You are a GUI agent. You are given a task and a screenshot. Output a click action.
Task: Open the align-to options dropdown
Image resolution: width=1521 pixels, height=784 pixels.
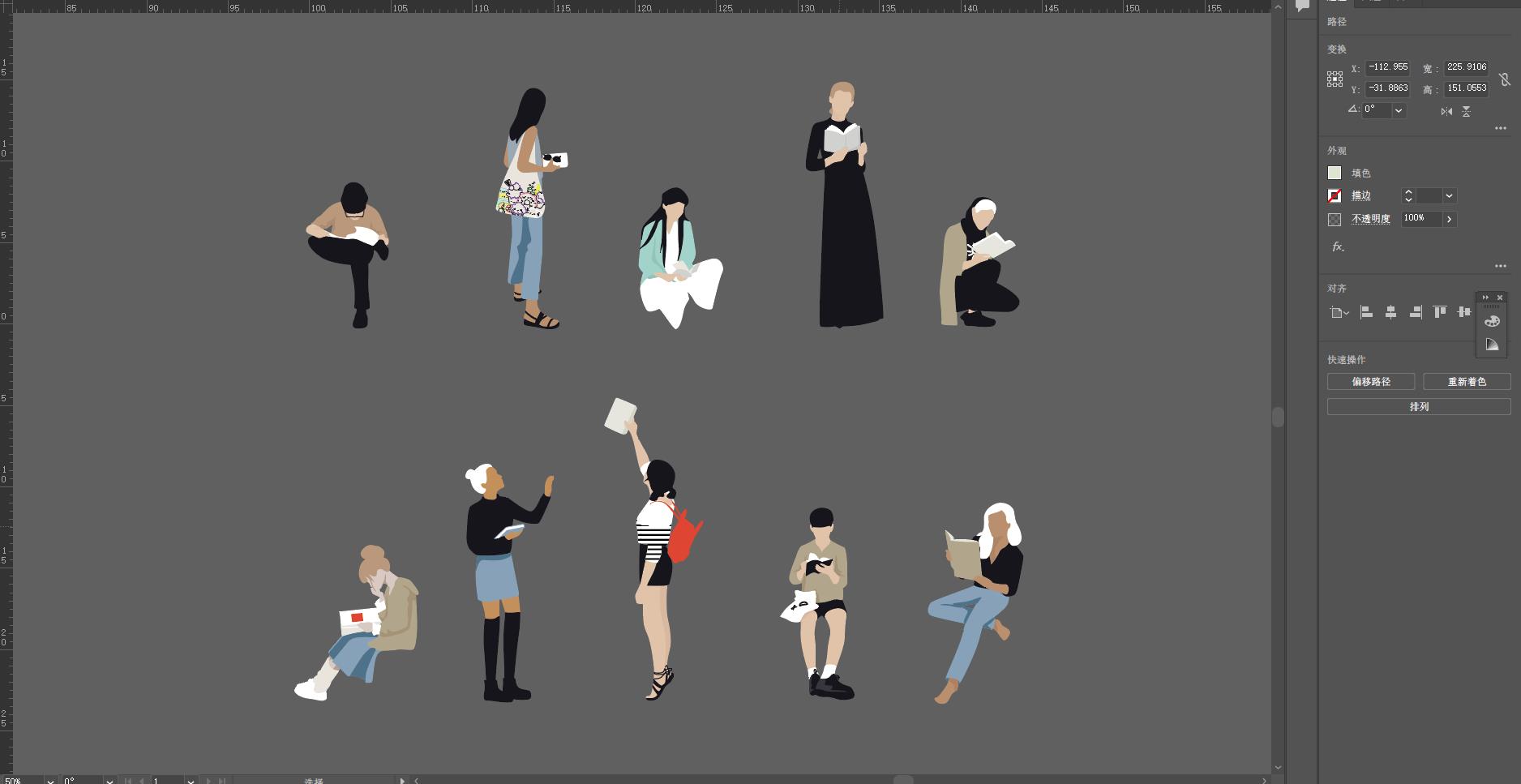[x=1339, y=312]
